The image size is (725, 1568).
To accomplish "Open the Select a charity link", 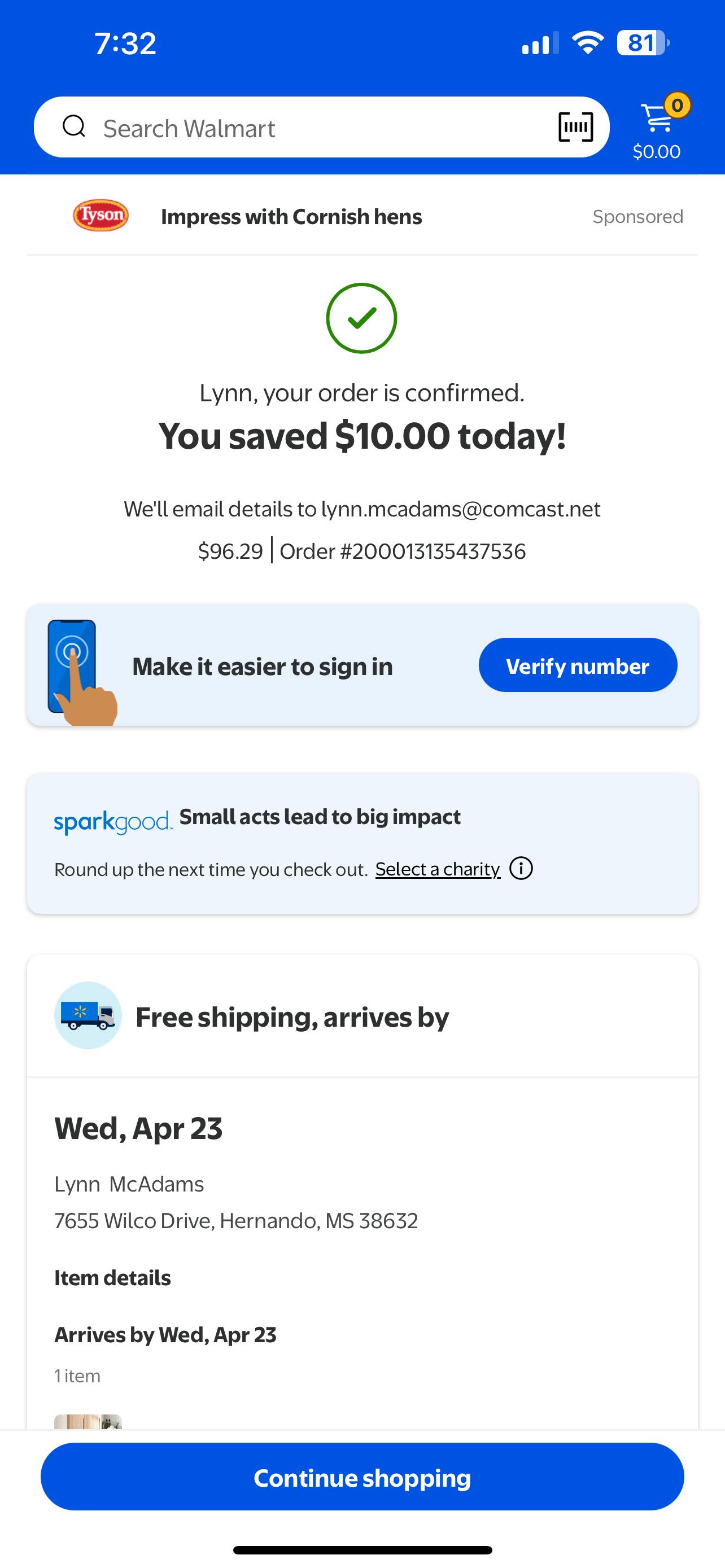I will [x=438, y=869].
